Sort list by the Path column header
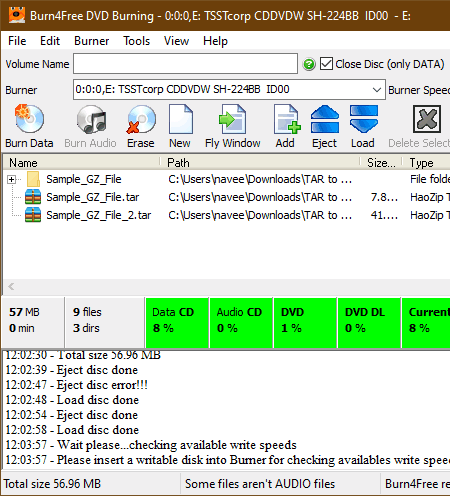The width and height of the screenshot is (450, 496). [260, 163]
